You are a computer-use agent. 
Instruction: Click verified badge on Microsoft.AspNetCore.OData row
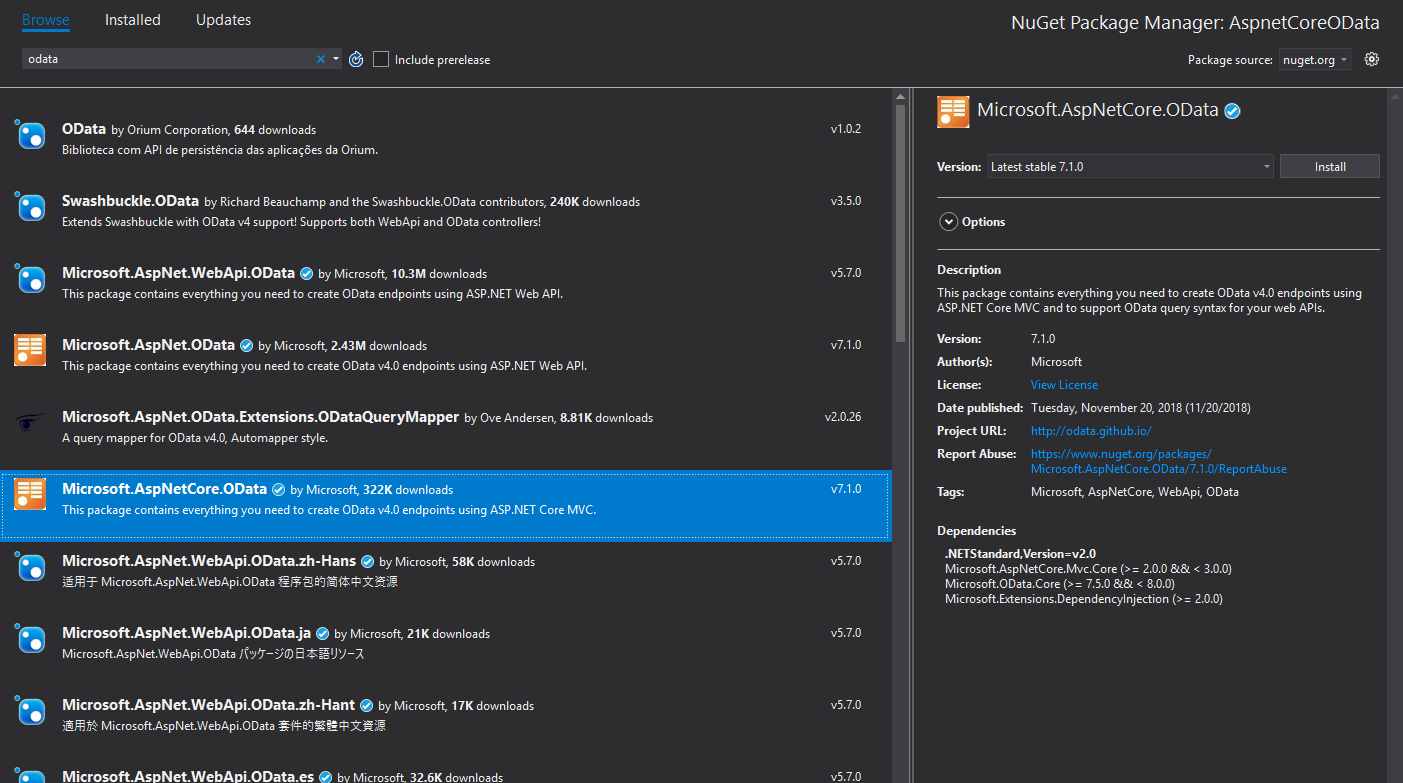pos(278,490)
